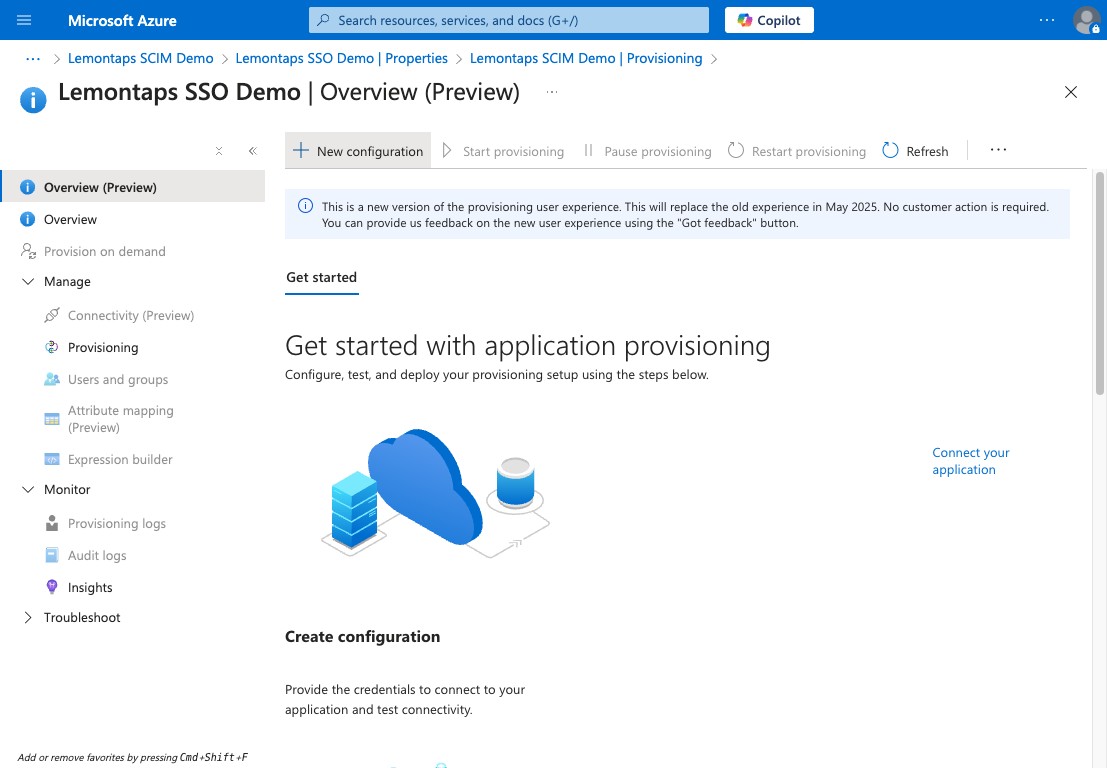Open the Lemontaps SSO Demo | Properties breadcrumb
1107x768 pixels.
[x=342, y=59]
